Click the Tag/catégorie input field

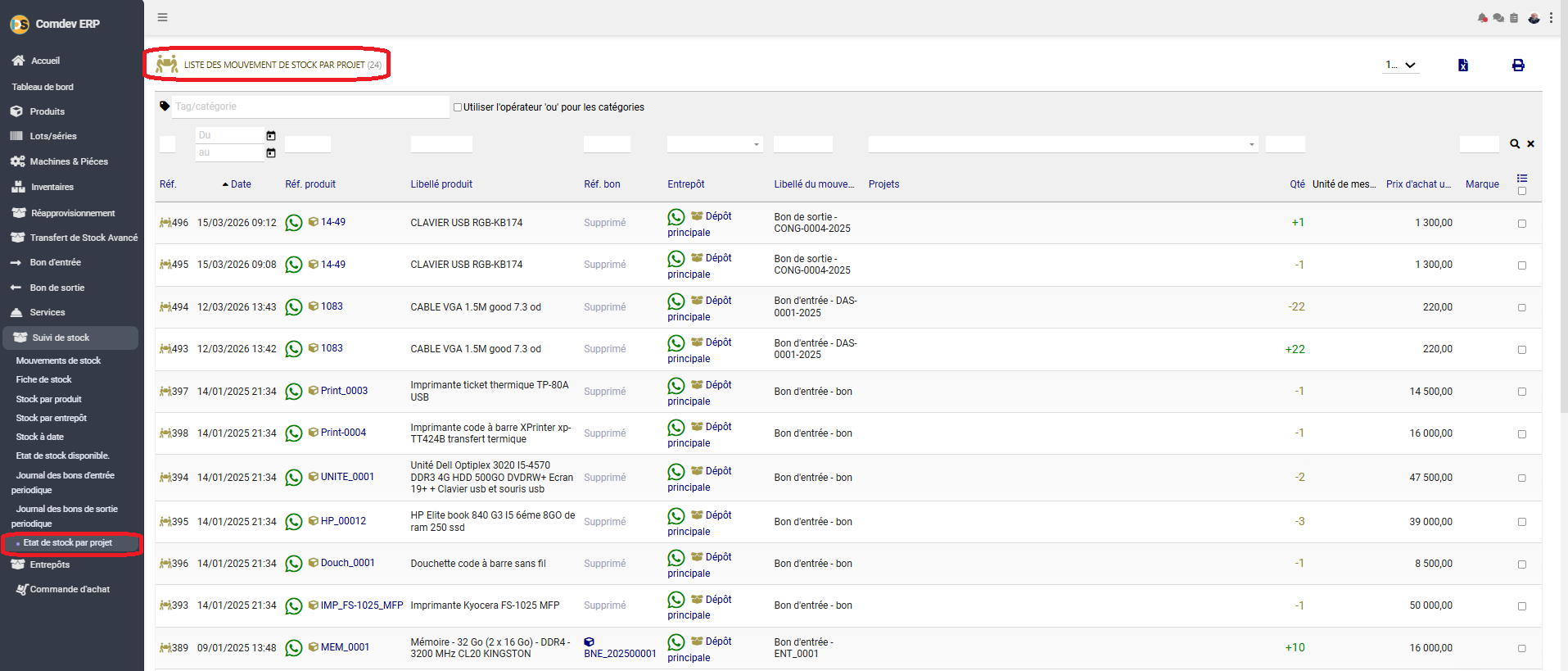pos(310,107)
